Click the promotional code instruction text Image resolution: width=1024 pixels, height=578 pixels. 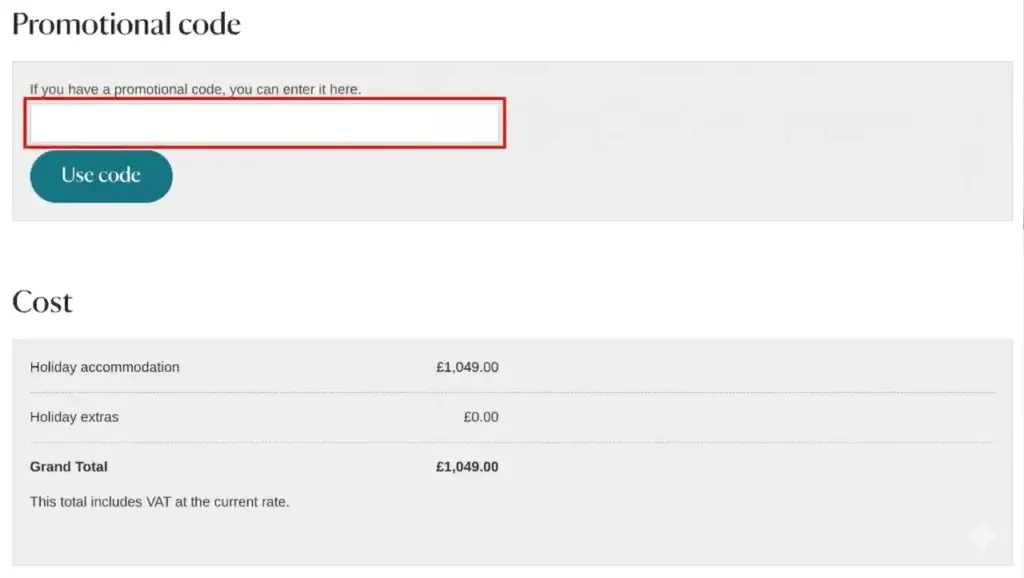194,88
